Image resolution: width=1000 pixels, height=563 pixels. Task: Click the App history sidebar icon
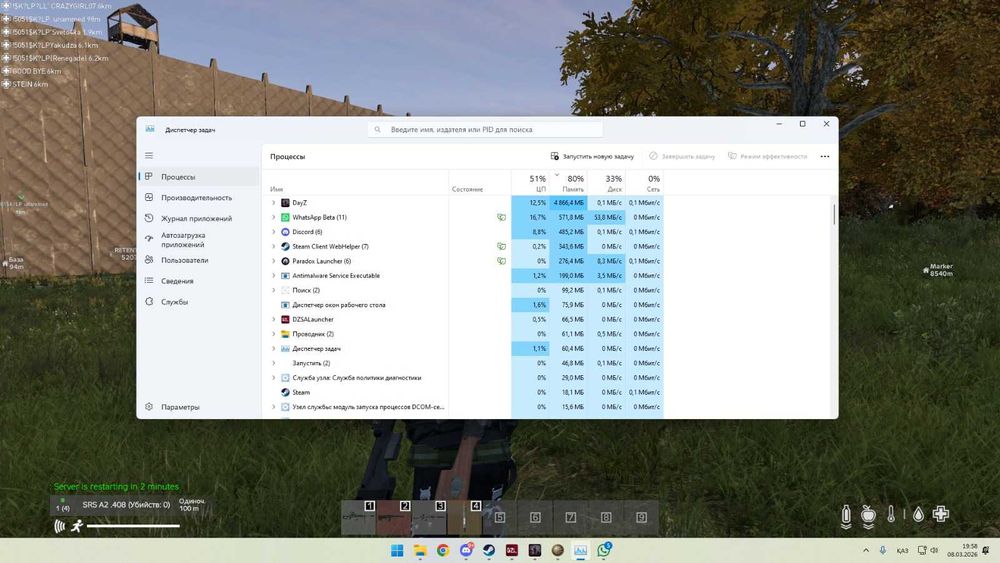click(x=149, y=218)
